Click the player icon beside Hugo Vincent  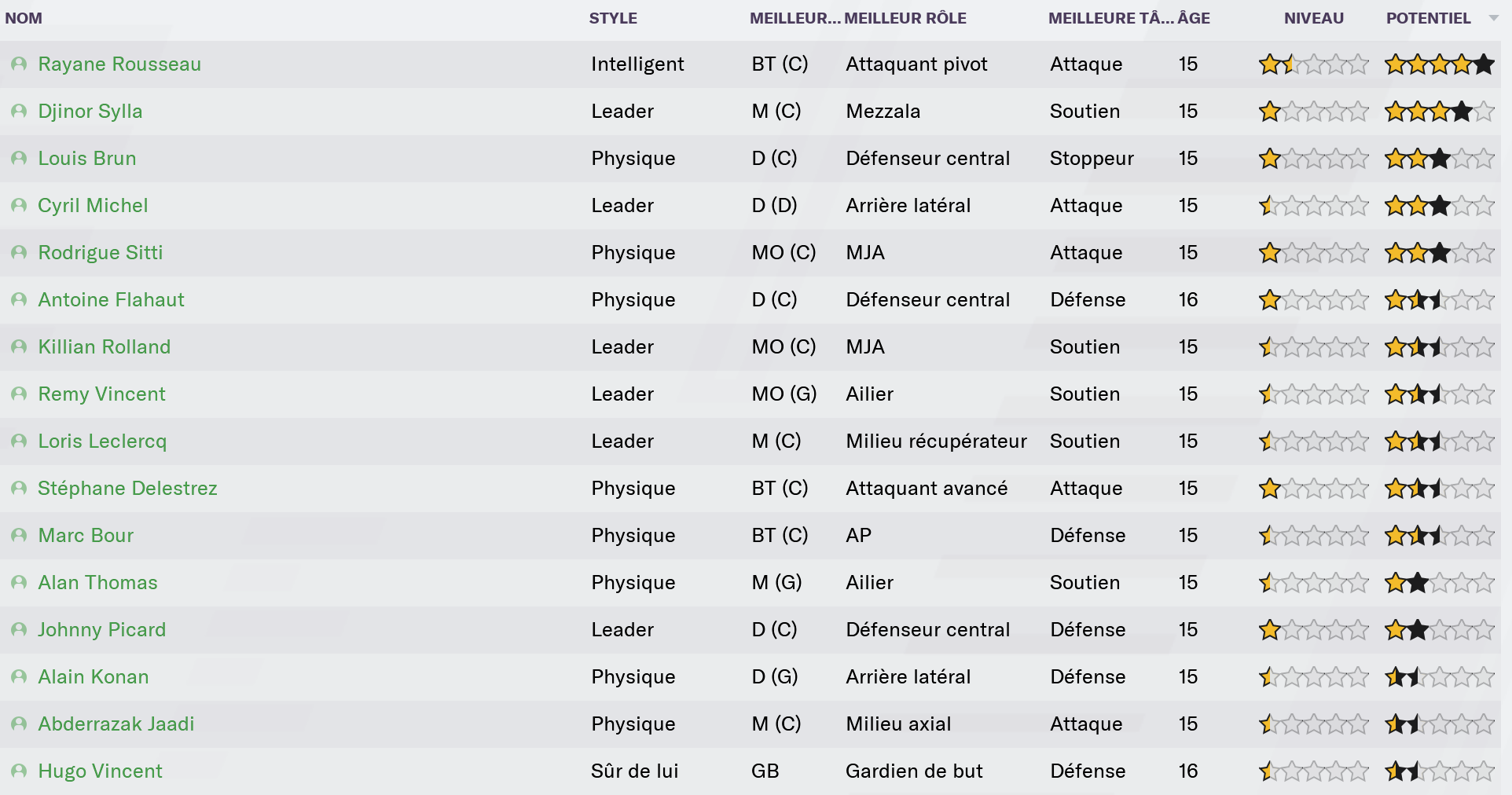pos(19,771)
